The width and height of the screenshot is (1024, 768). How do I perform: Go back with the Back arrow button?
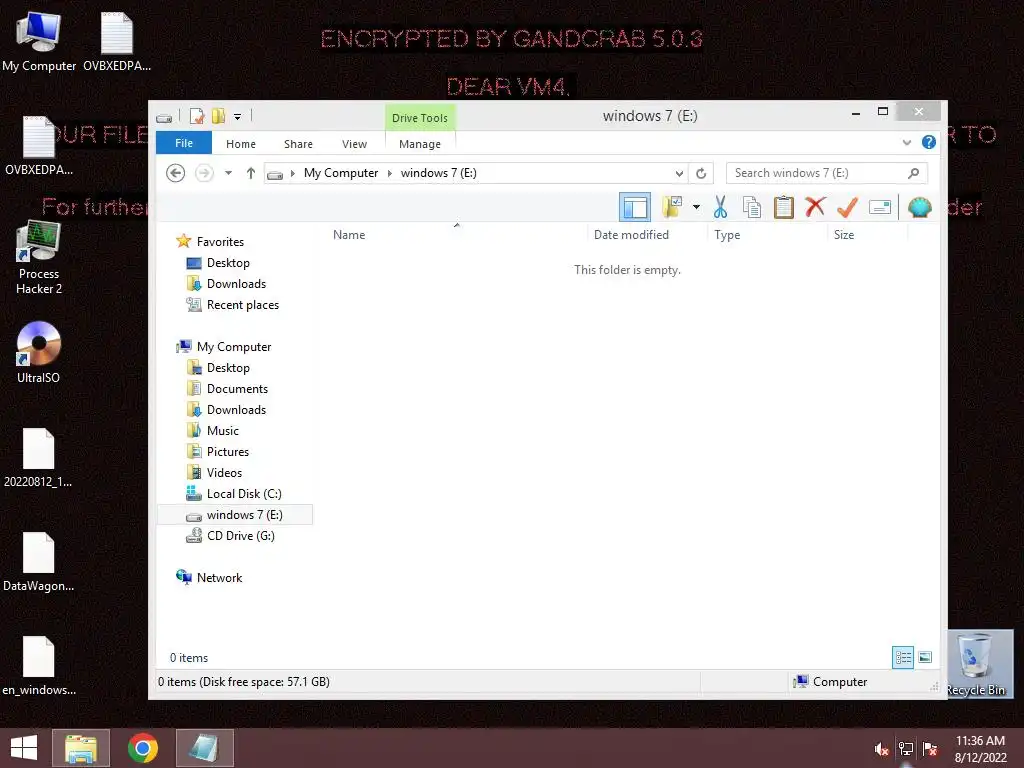pyautogui.click(x=176, y=173)
